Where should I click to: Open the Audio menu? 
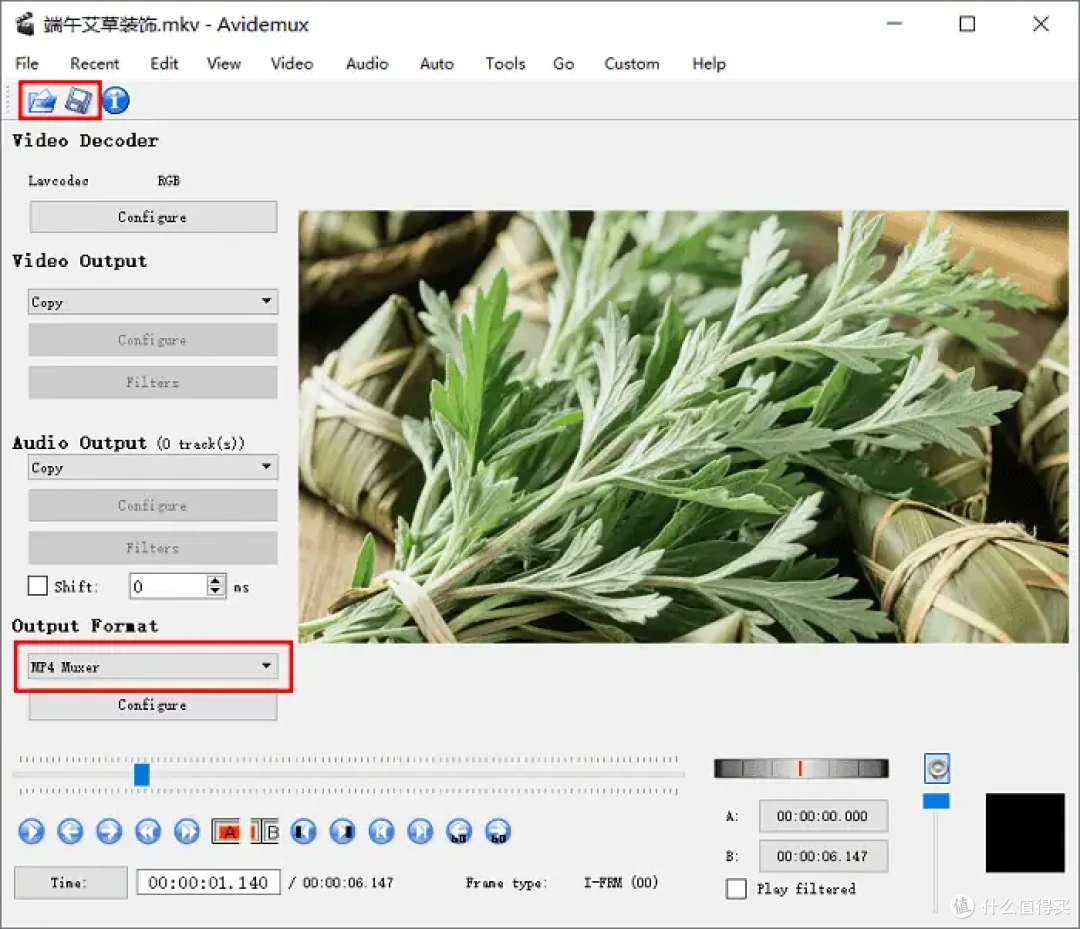pos(367,63)
